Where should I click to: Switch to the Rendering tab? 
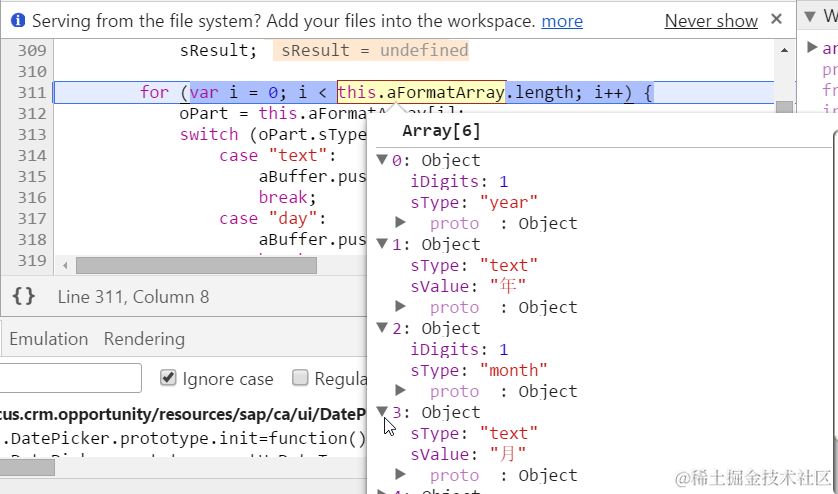[144, 339]
